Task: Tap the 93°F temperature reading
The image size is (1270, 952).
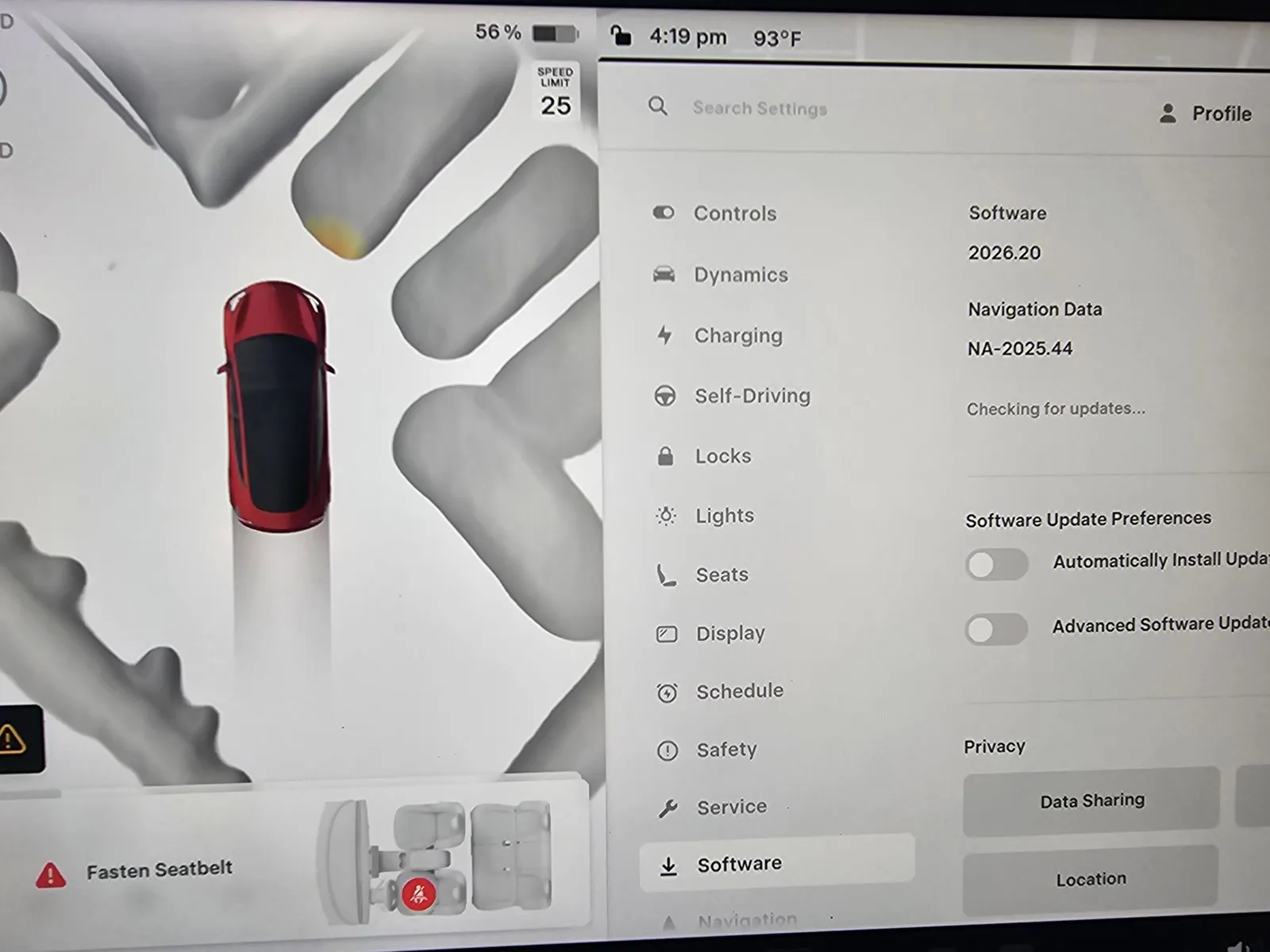Action: (777, 38)
